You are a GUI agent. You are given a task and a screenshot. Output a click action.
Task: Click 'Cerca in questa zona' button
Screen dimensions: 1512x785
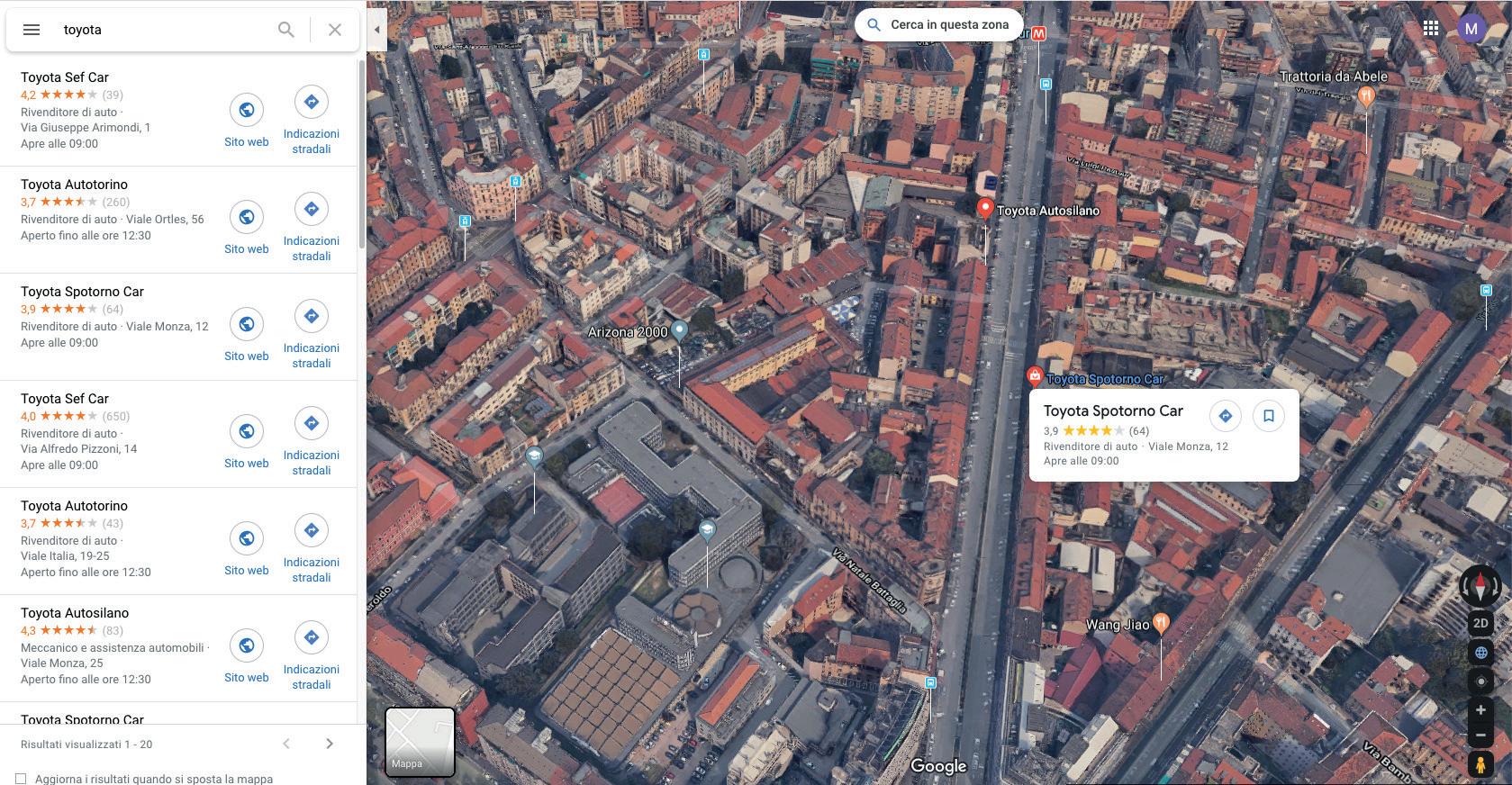[x=938, y=25]
